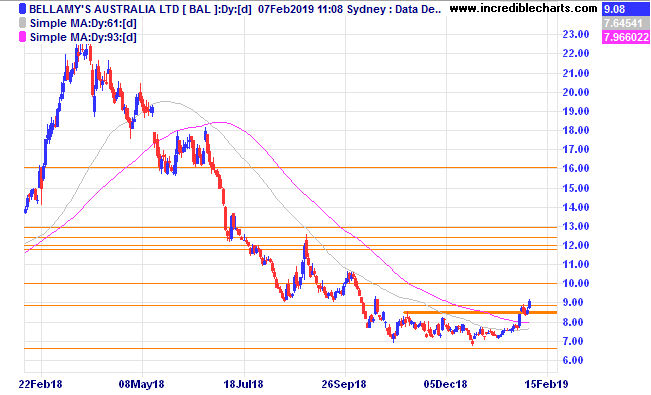
Task: Click the 22.00 price axis label
Action: (x=575, y=54)
